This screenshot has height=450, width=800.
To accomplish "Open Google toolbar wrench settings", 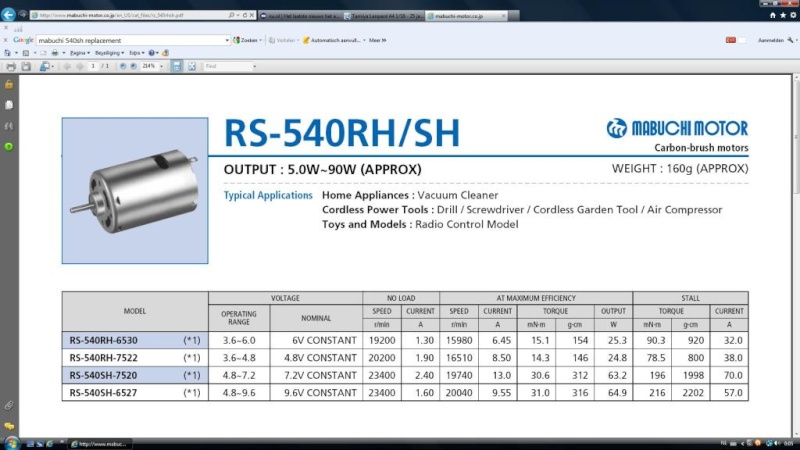I will click(x=790, y=40).
